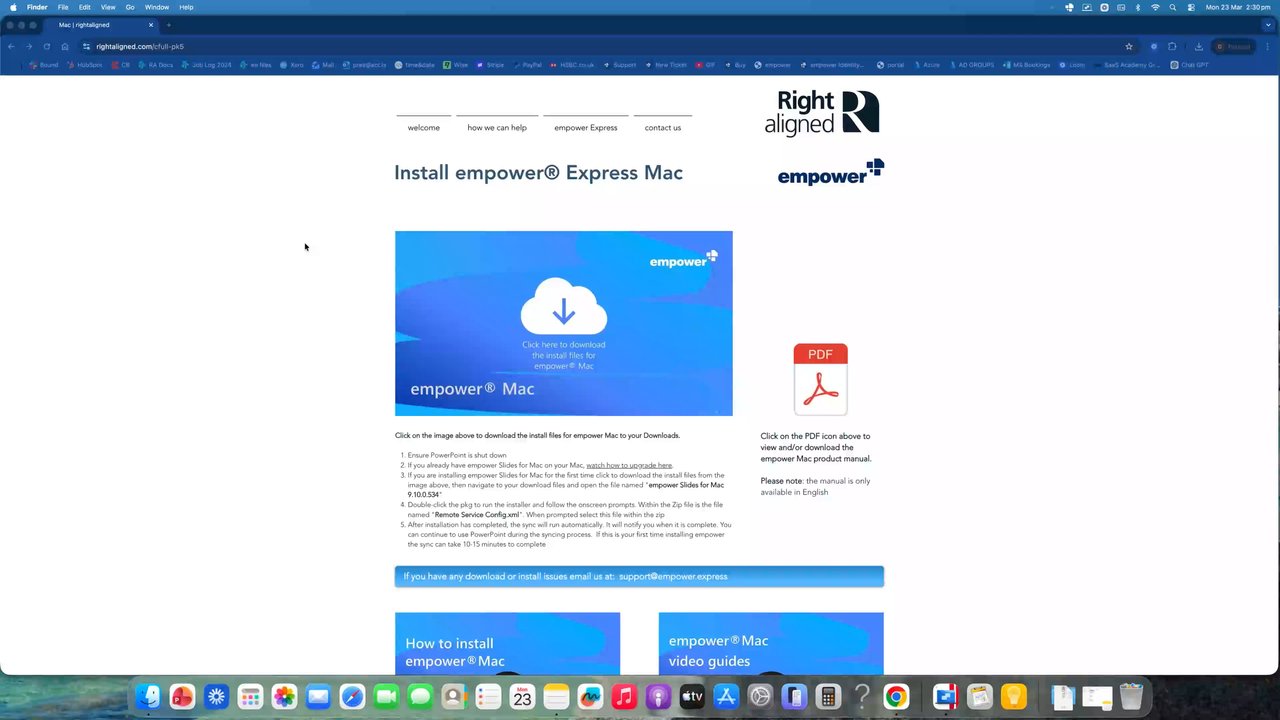1280x720 pixels.
Task: Open the Apple menu
Action: point(11,7)
